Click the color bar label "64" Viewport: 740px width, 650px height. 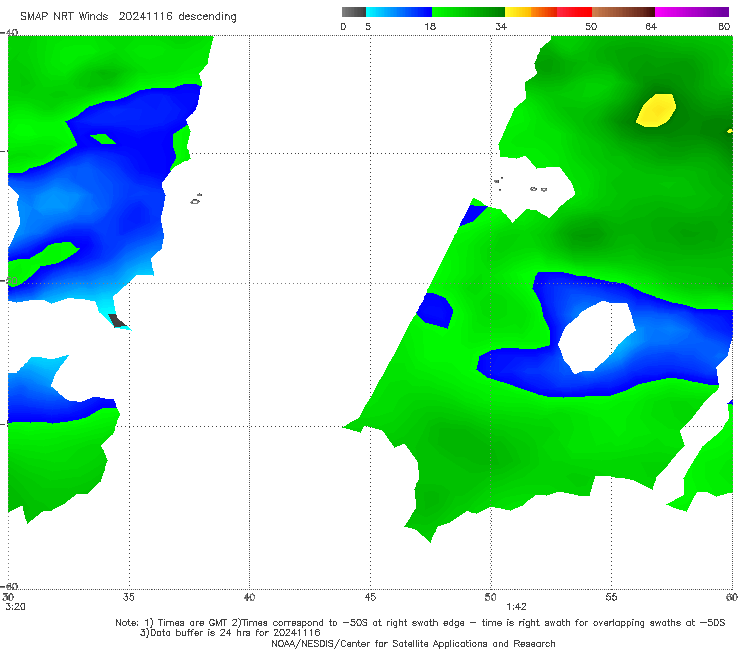(651, 26)
